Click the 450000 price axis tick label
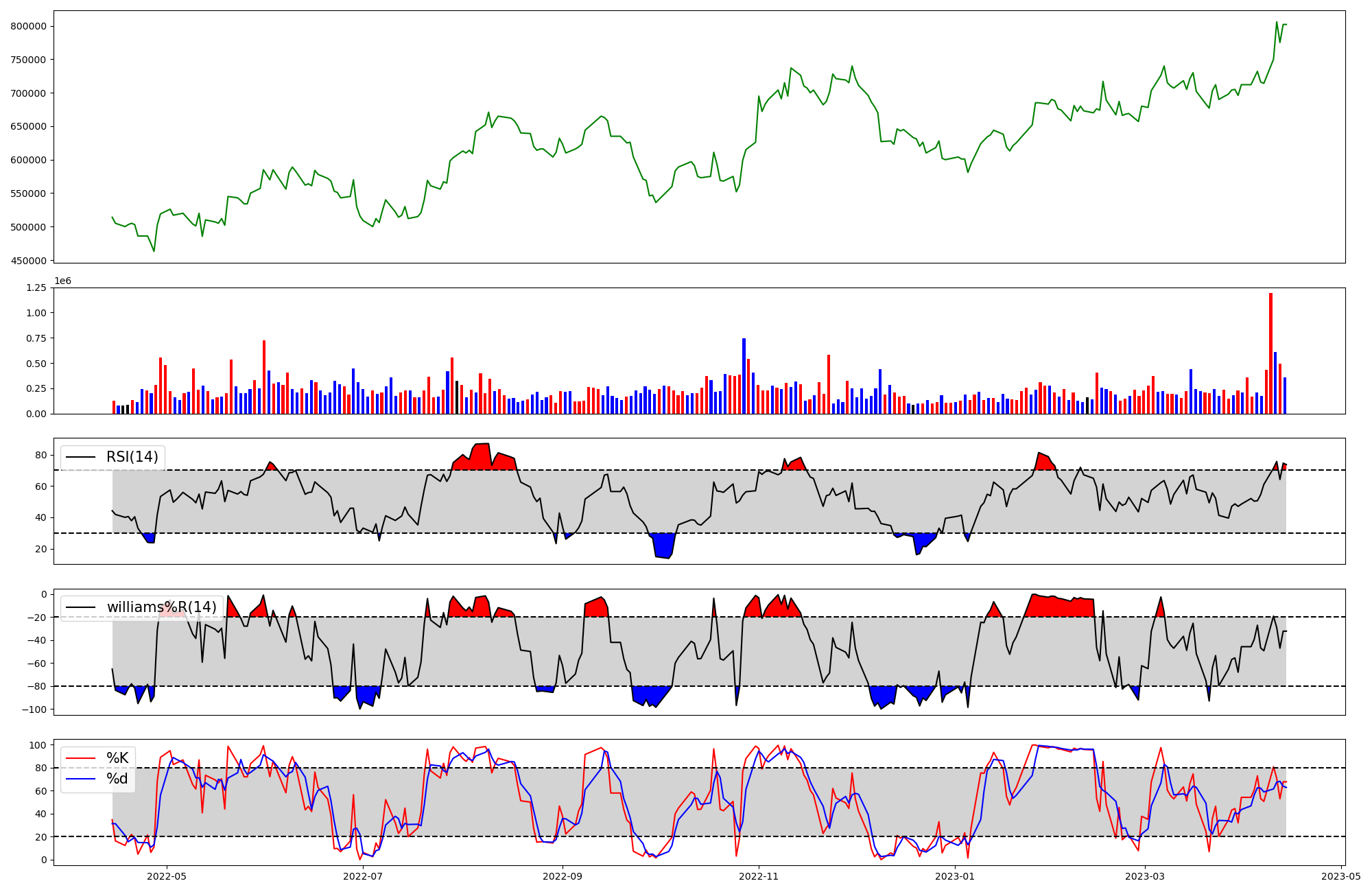Image resolution: width=1372 pixels, height=892 pixels. (28, 261)
